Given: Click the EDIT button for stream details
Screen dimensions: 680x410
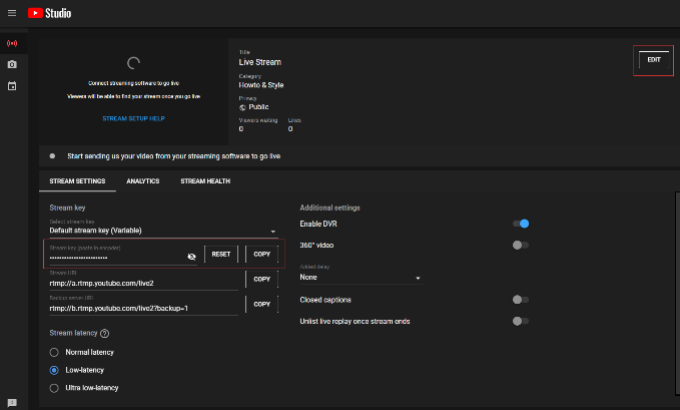Looking at the screenshot, I should [654, 60].
